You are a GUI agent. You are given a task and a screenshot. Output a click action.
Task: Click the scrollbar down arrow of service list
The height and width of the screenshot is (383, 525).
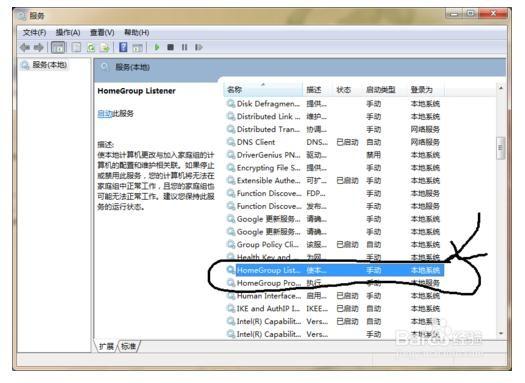click(501, 333)
